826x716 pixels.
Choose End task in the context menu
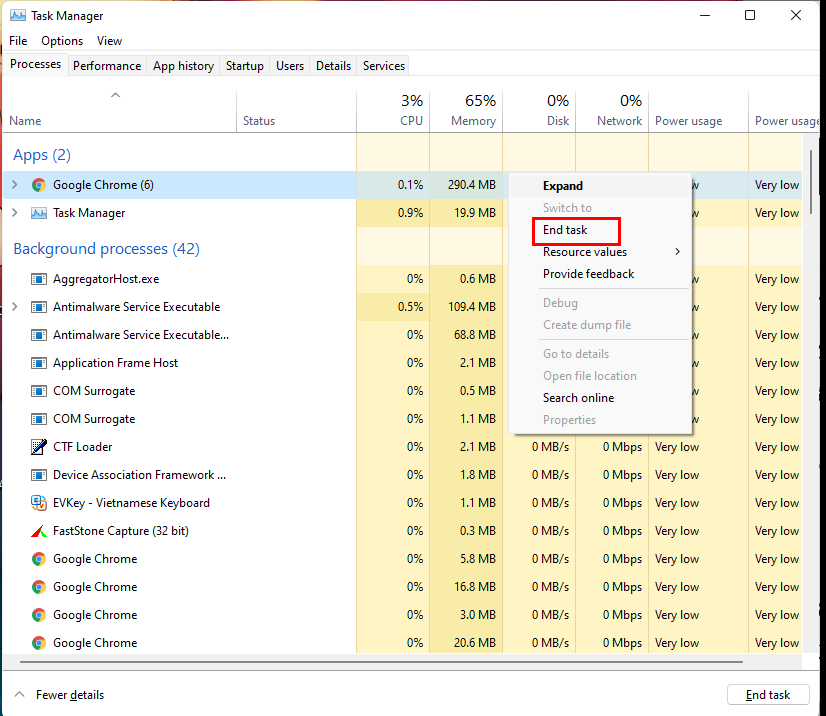click(600, 230)
